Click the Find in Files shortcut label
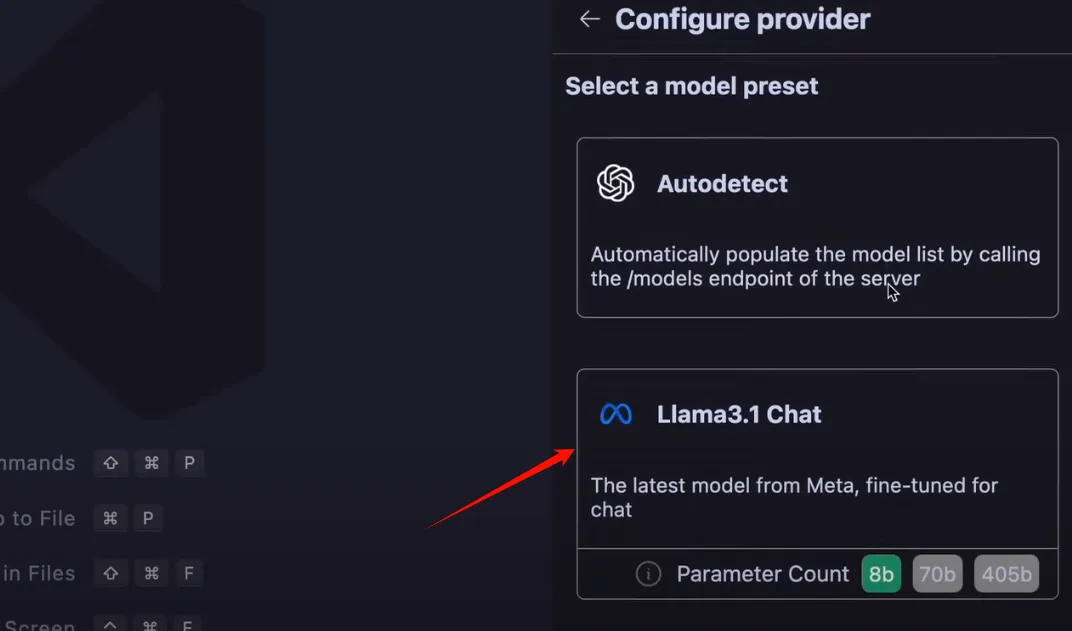Screen dimensions: 1072x631 [38, 573]
